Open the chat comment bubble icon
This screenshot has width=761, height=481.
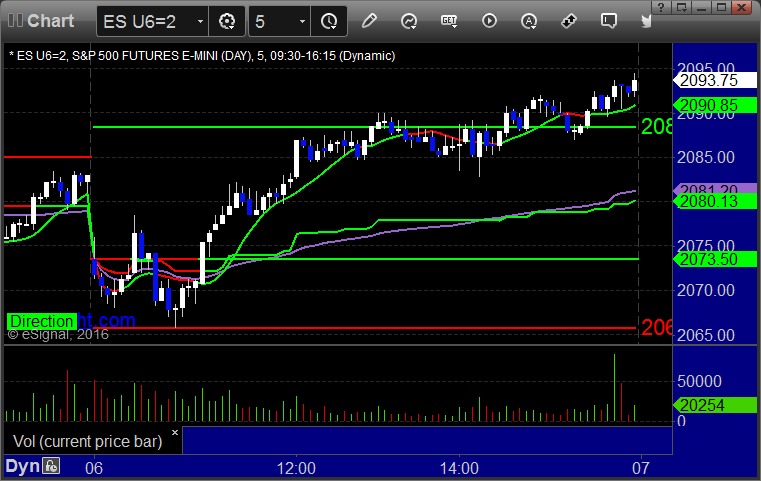click(609, 21)
